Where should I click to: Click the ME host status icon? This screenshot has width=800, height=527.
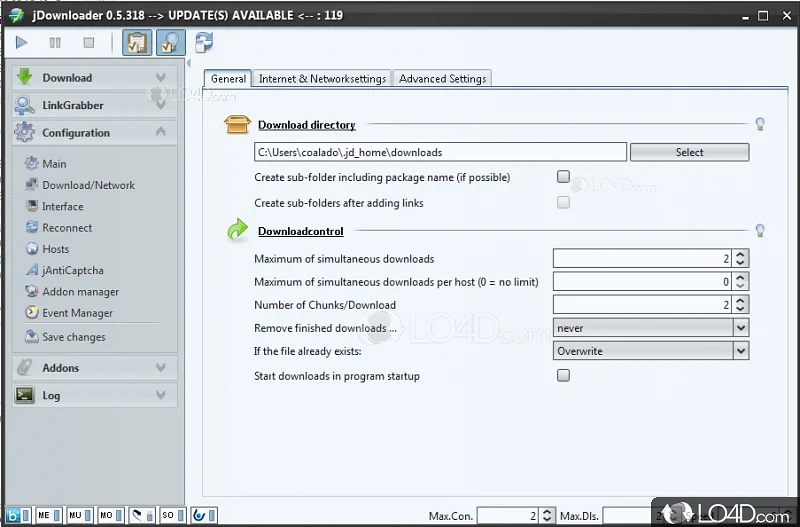click(49, 515)
